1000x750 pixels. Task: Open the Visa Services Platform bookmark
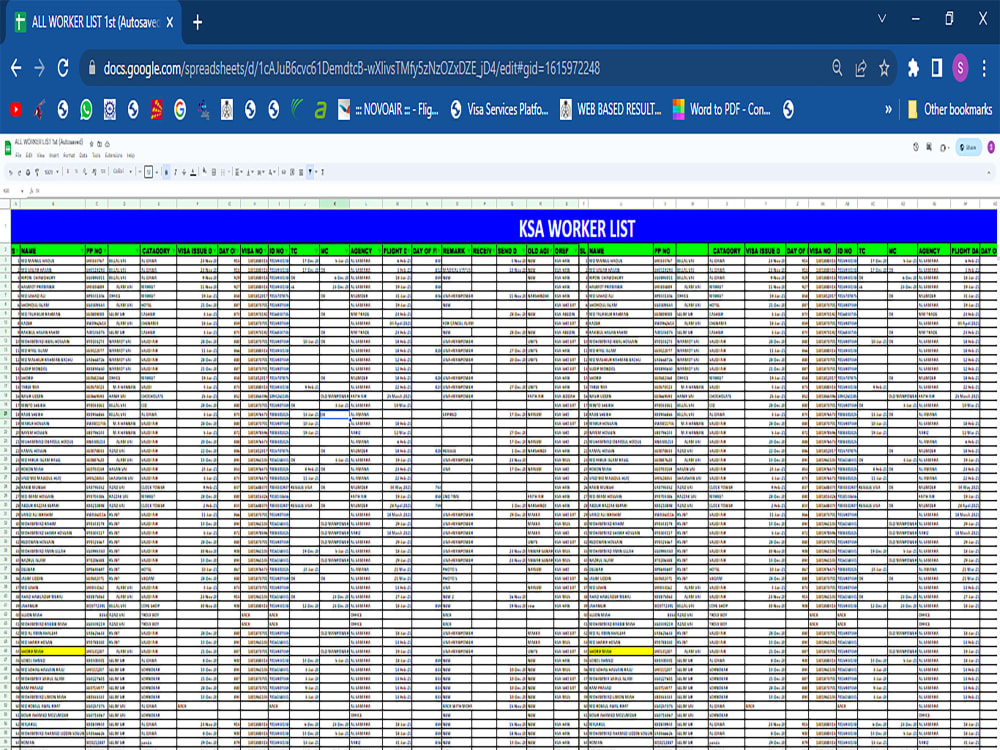pos(499,110)
